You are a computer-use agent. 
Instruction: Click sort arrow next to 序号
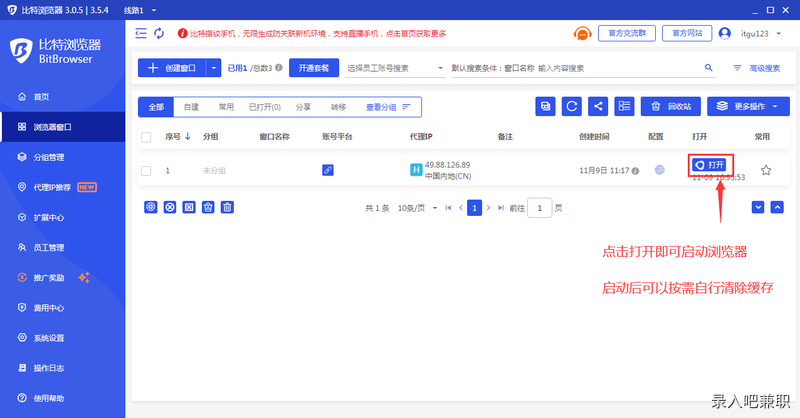(188, 136)
